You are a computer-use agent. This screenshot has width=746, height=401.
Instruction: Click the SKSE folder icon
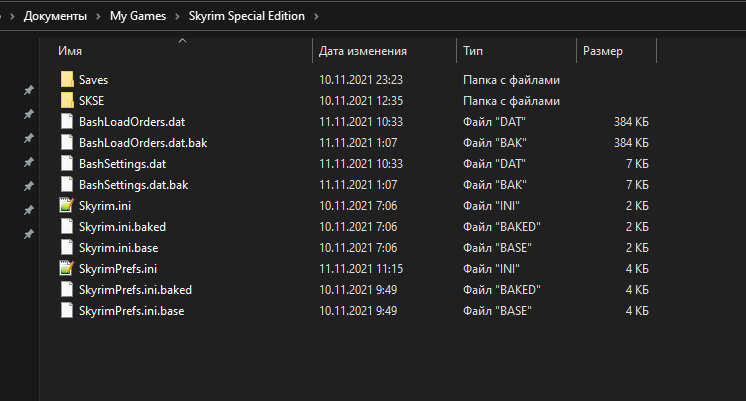click(67, 100)
